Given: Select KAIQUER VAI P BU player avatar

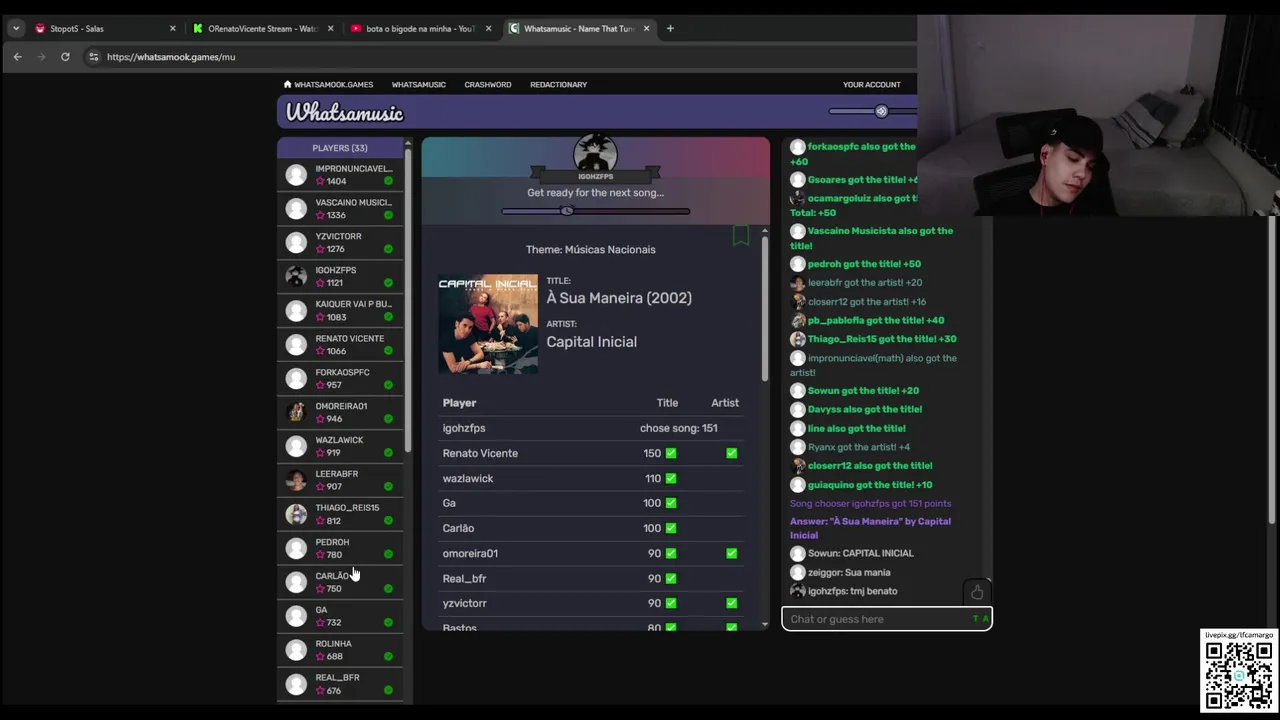Looking at the screenshot, I should [x=296, y=310].
